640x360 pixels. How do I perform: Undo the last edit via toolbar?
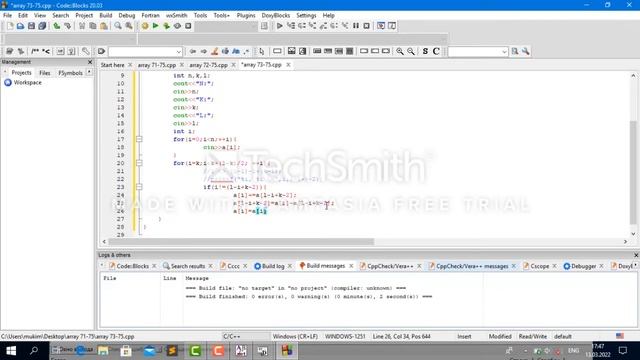coord(57,26)
